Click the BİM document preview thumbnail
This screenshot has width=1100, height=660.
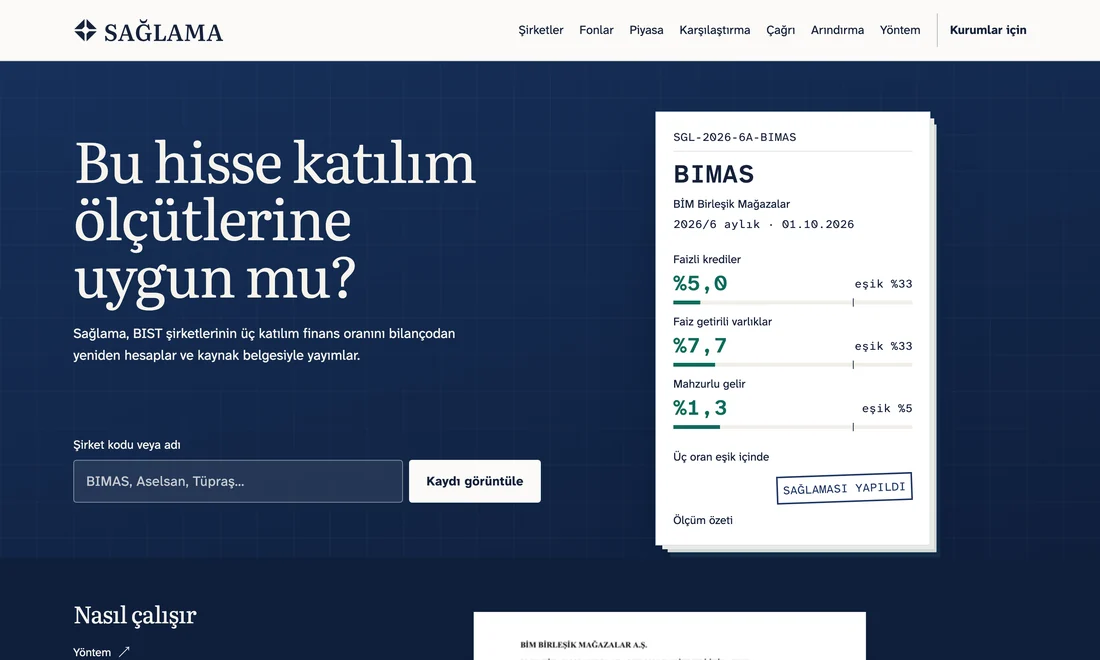tap(669, 636)
